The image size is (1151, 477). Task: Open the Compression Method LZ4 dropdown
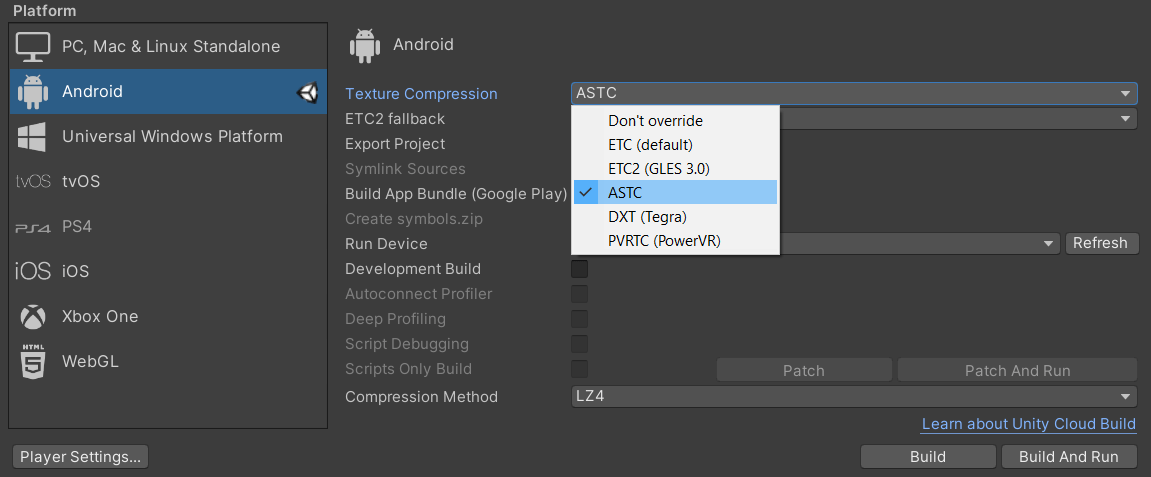click(x=854, y=397)
